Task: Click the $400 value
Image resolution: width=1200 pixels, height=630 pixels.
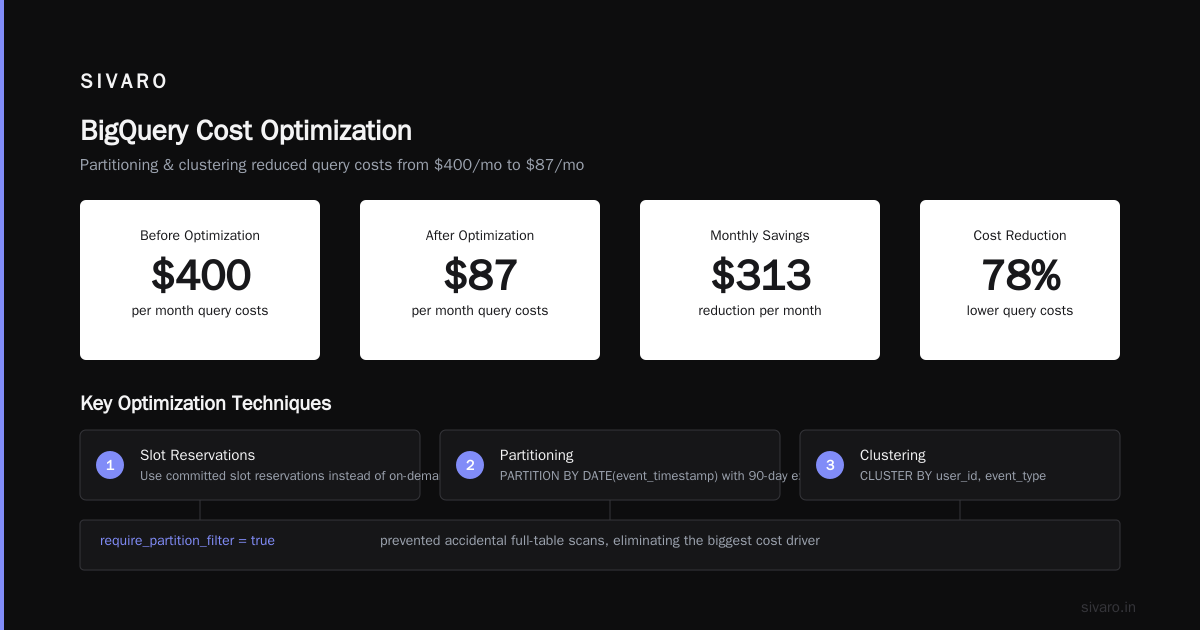Action: point(200,275)
